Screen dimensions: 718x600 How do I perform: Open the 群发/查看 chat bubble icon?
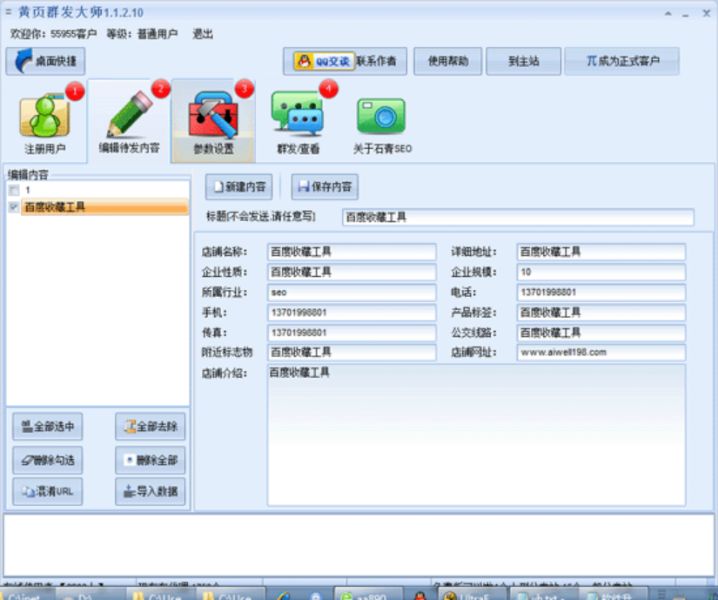coord(298,118)
